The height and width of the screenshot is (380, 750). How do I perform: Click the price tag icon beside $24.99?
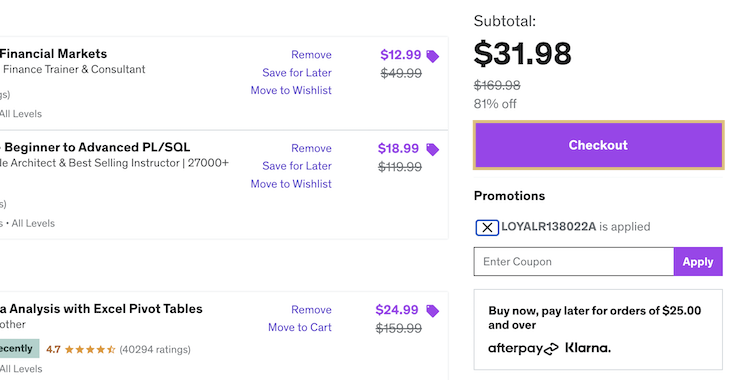(x=432, y=311)
